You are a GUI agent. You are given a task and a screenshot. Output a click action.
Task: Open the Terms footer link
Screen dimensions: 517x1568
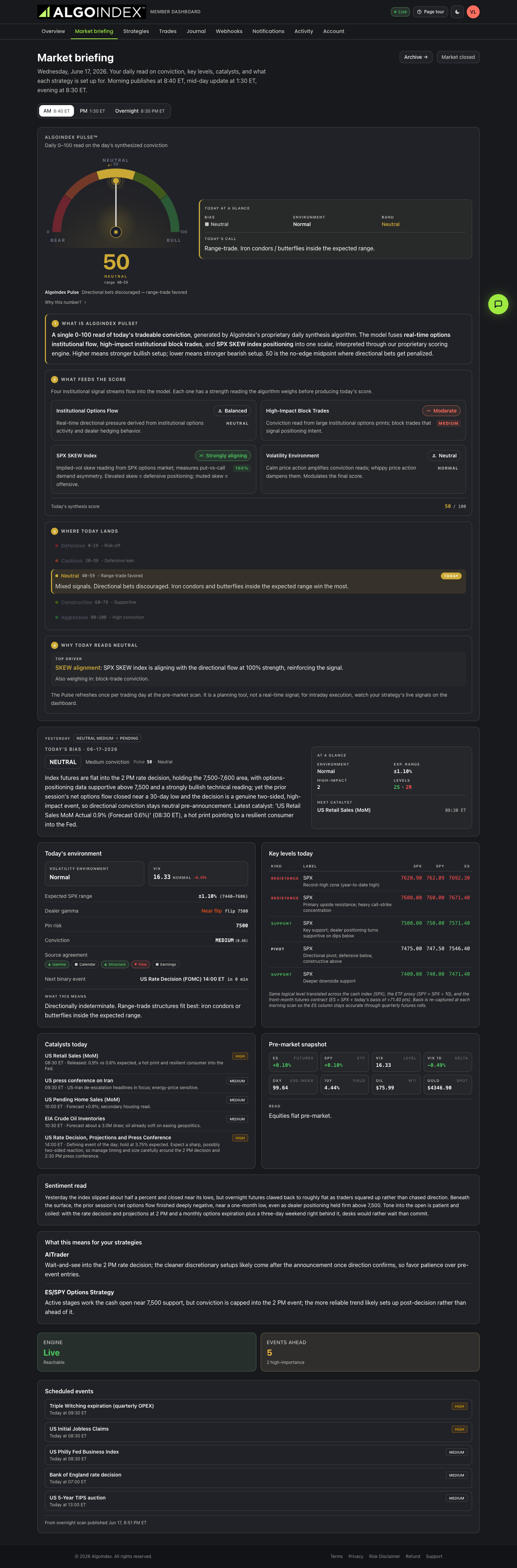coord(336,1557)
